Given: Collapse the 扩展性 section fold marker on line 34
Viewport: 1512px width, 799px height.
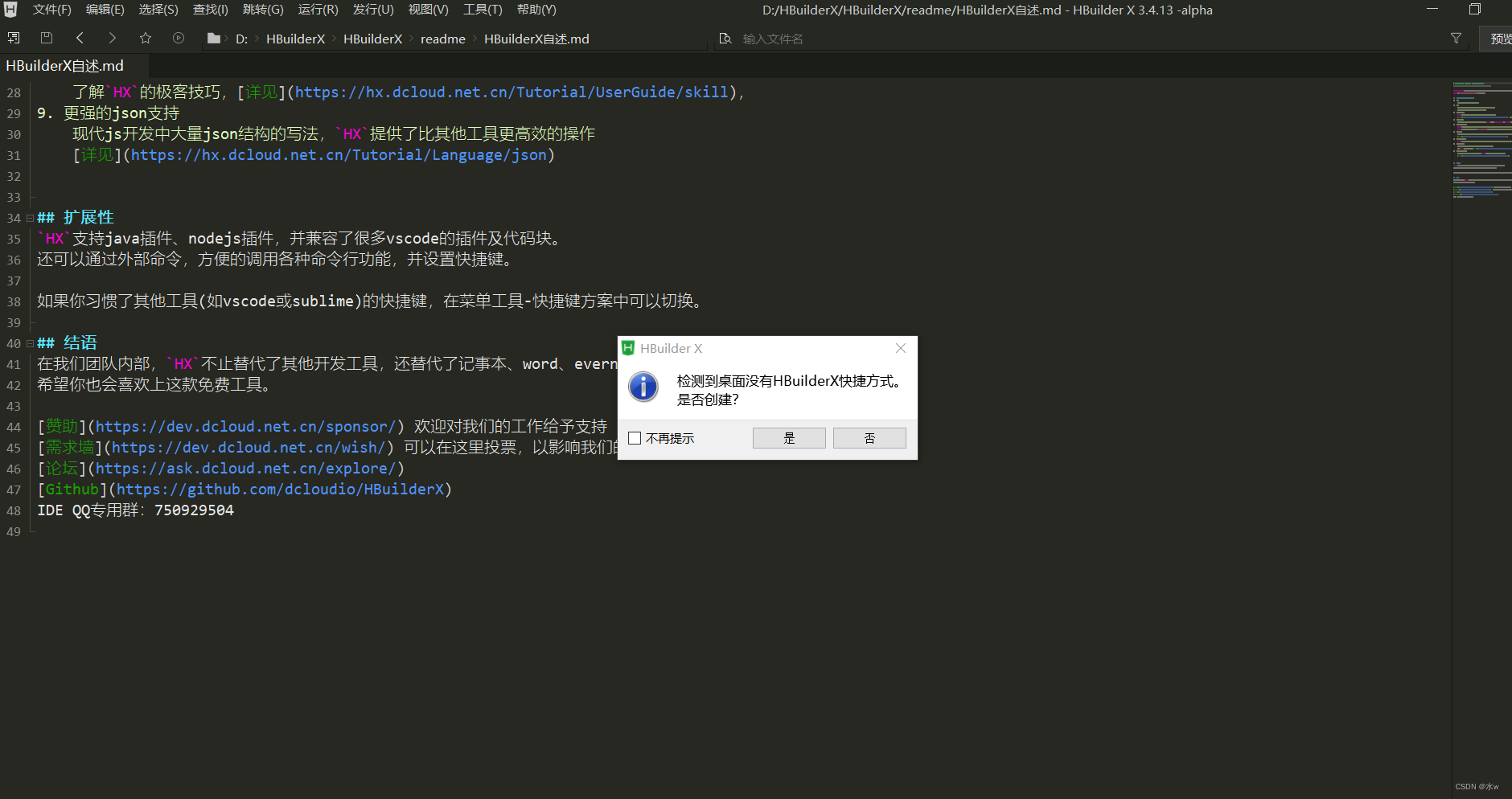Looking at the screenshot, I should pos(29,217).
